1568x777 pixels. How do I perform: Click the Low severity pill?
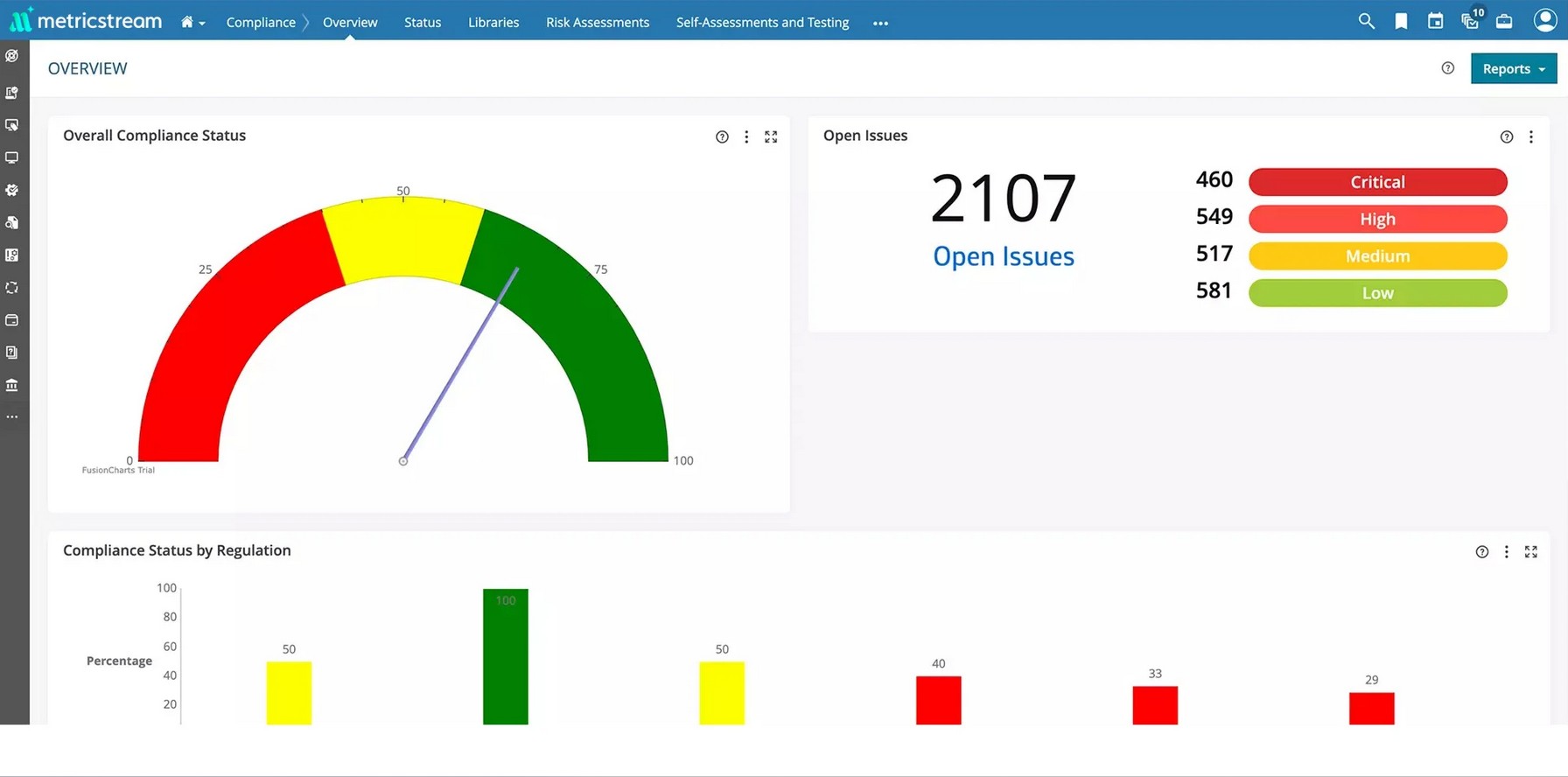point(1378,293)
